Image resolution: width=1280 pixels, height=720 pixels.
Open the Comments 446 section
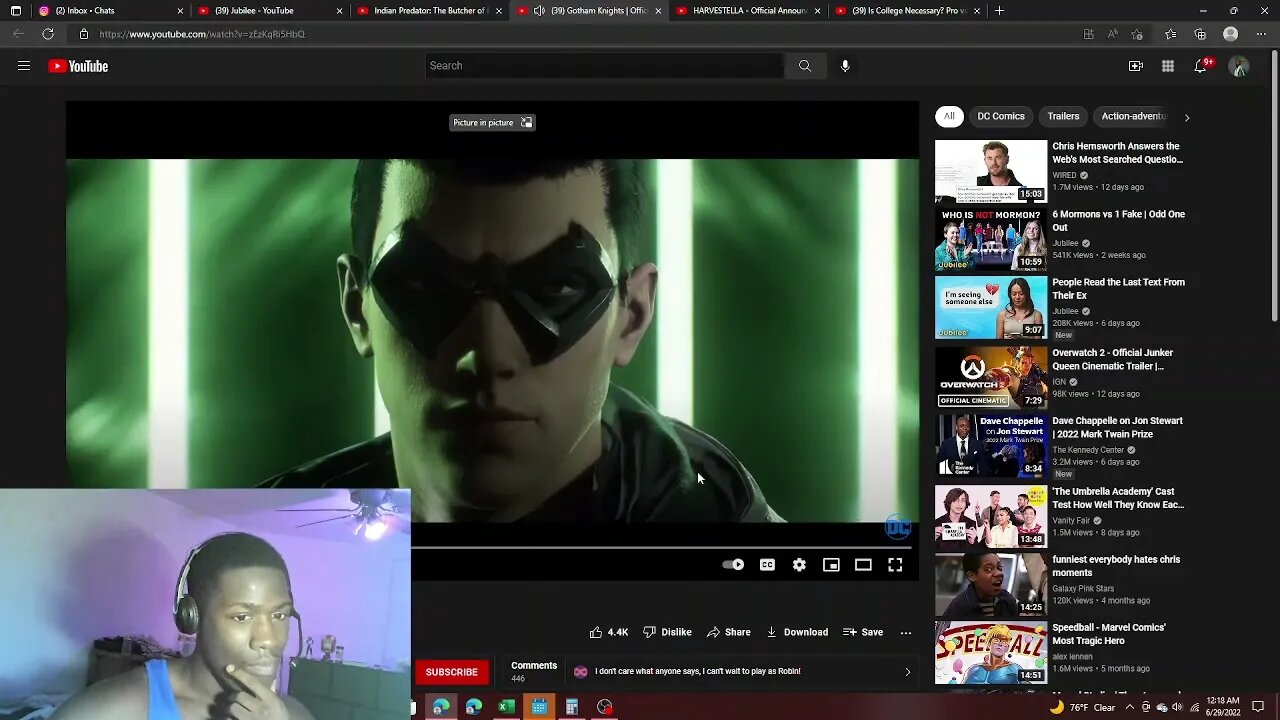pyautogui.click(x=534, y=671)
